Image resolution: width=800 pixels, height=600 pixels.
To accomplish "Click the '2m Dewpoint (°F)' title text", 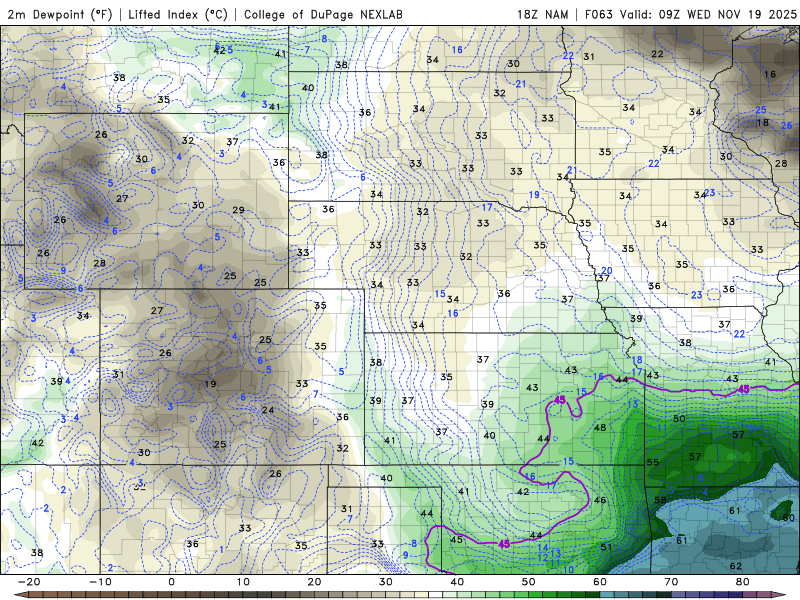I will [60, 14].
